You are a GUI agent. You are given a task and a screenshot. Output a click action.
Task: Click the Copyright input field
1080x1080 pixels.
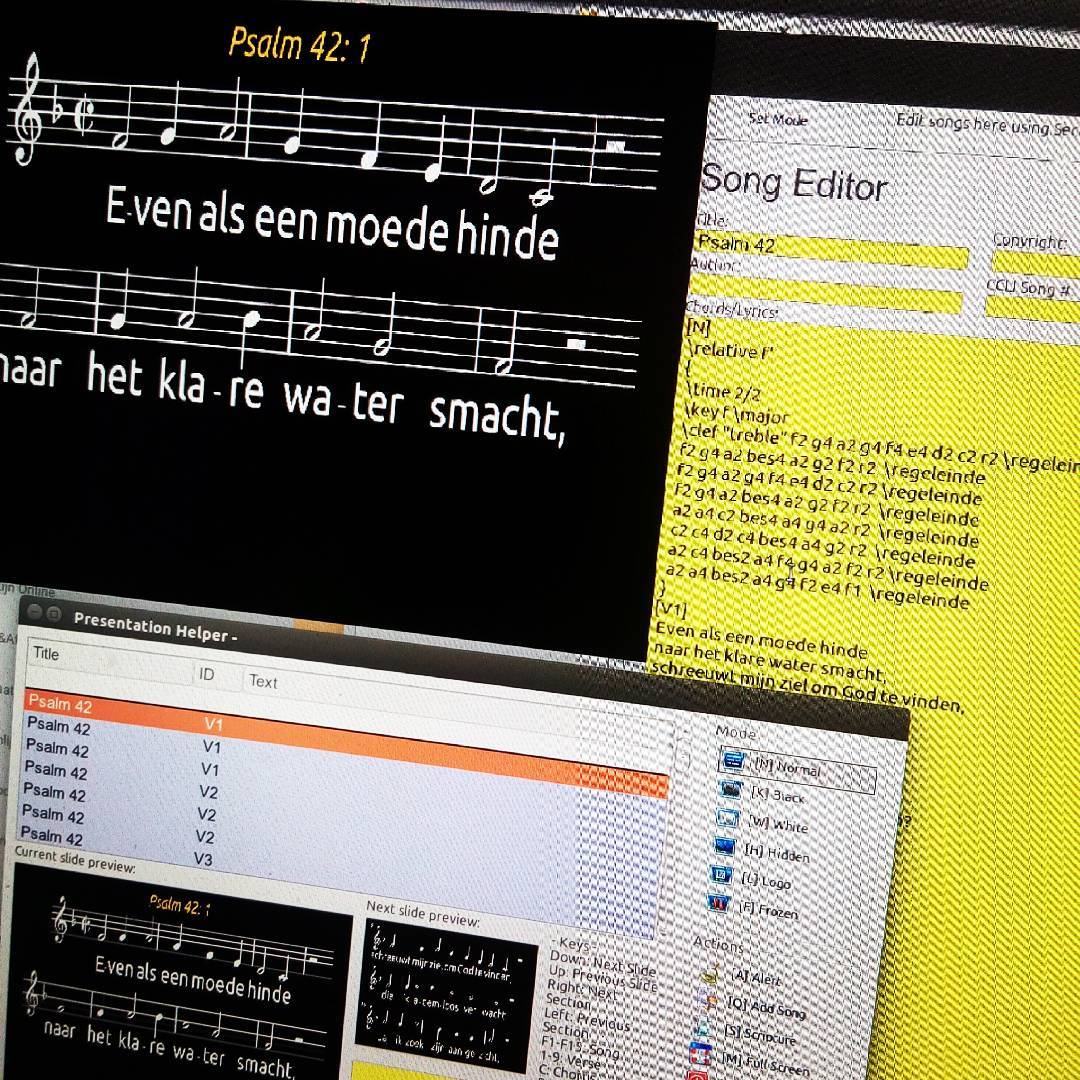coord(1035,263)
